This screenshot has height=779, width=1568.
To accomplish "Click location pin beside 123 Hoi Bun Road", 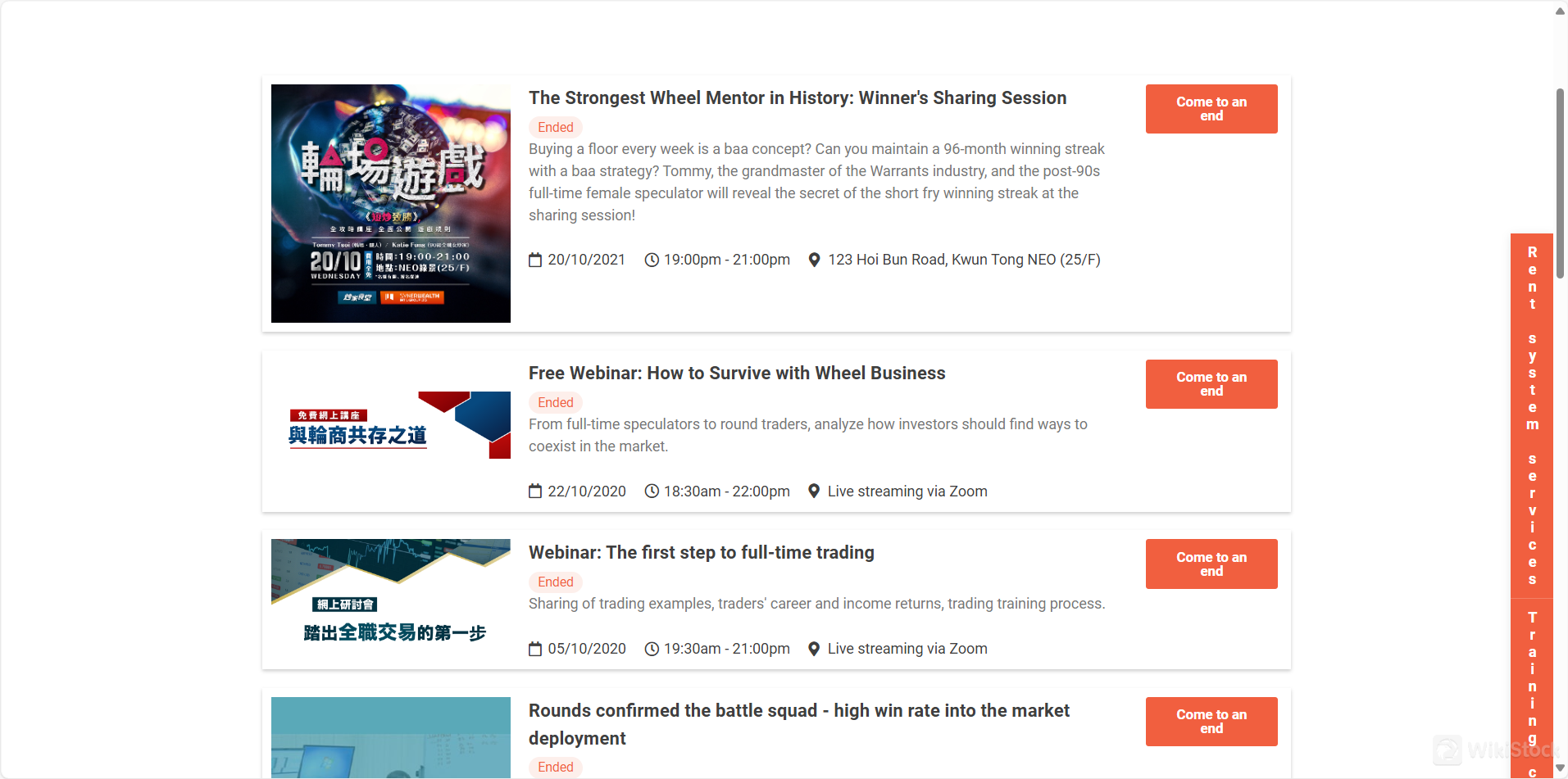I will 814,260.
